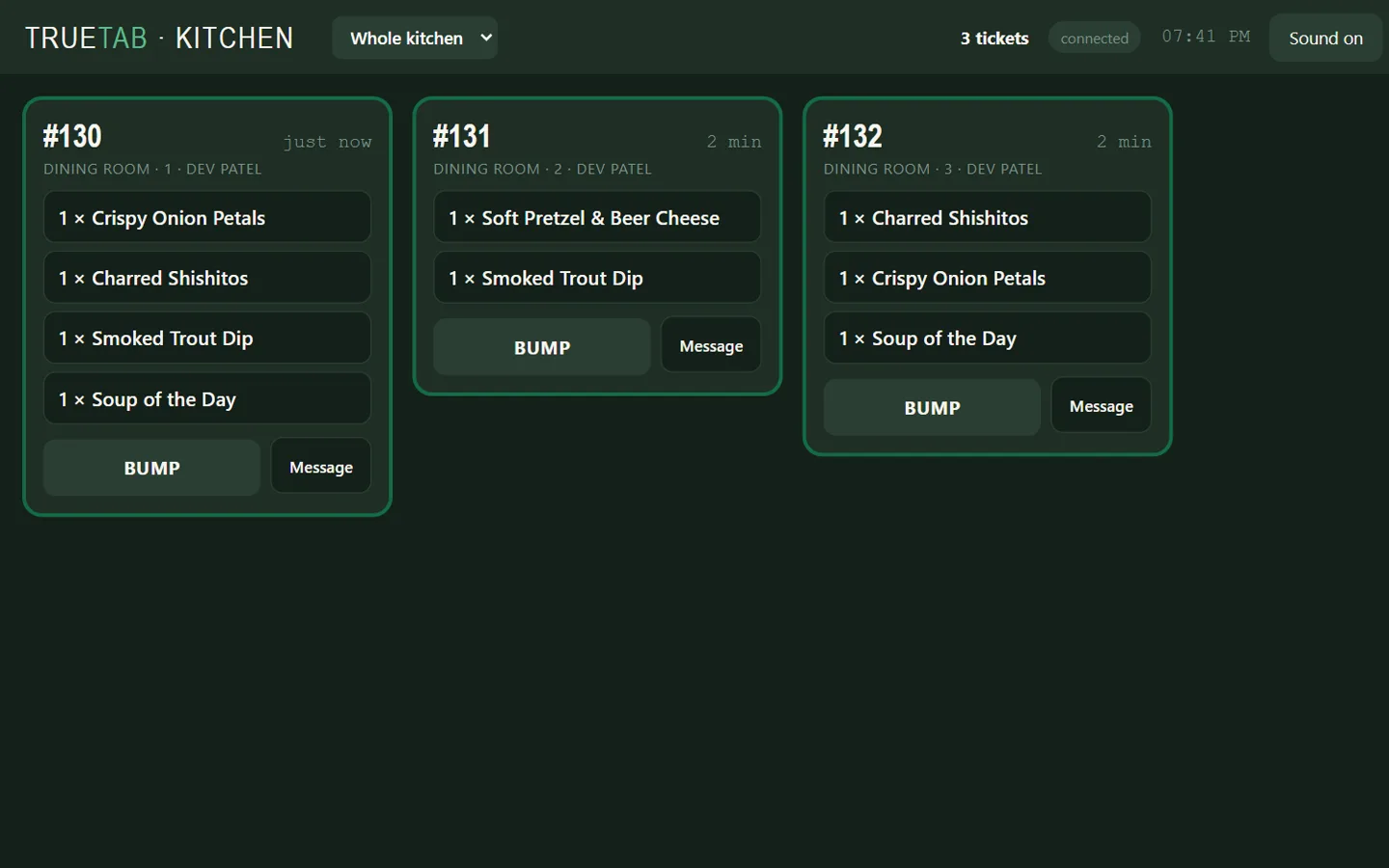The image size is (1389, 868).
Task: Mark Soup of the Day on ticket #132
Action: click(x=988, y=339)
